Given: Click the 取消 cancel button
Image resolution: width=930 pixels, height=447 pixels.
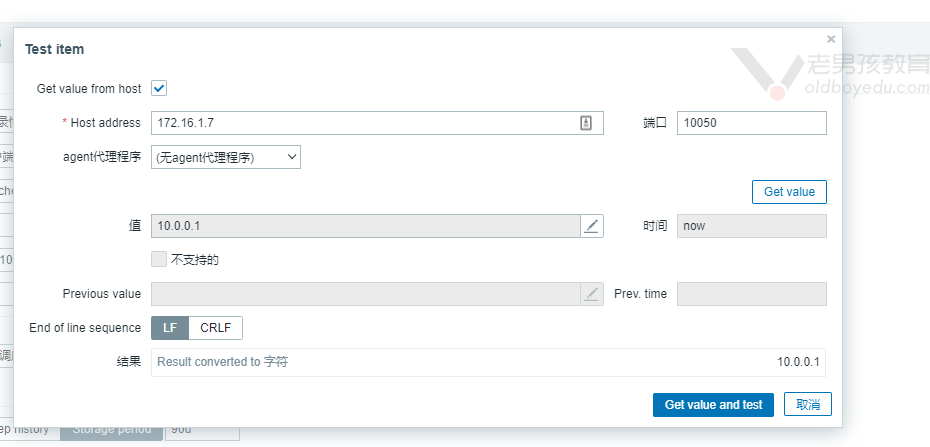Looking at the screenshot, I should pos(808,404).
